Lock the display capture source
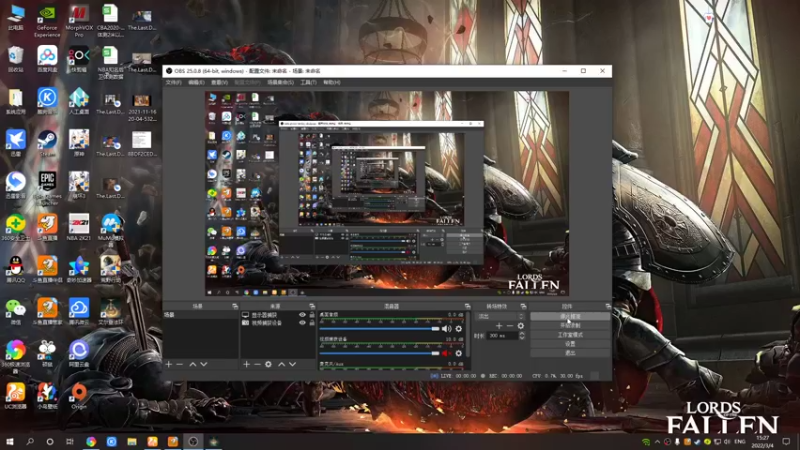Viewport: 800px width, 450px height. tap(312, 315)
